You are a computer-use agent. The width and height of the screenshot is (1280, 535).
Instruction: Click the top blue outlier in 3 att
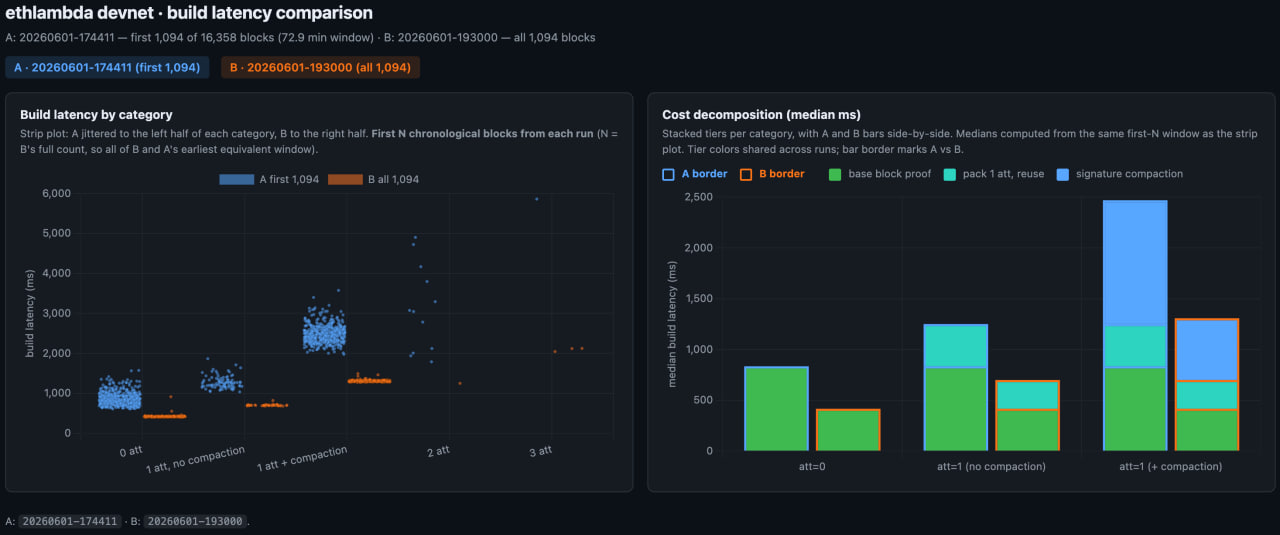536,199
